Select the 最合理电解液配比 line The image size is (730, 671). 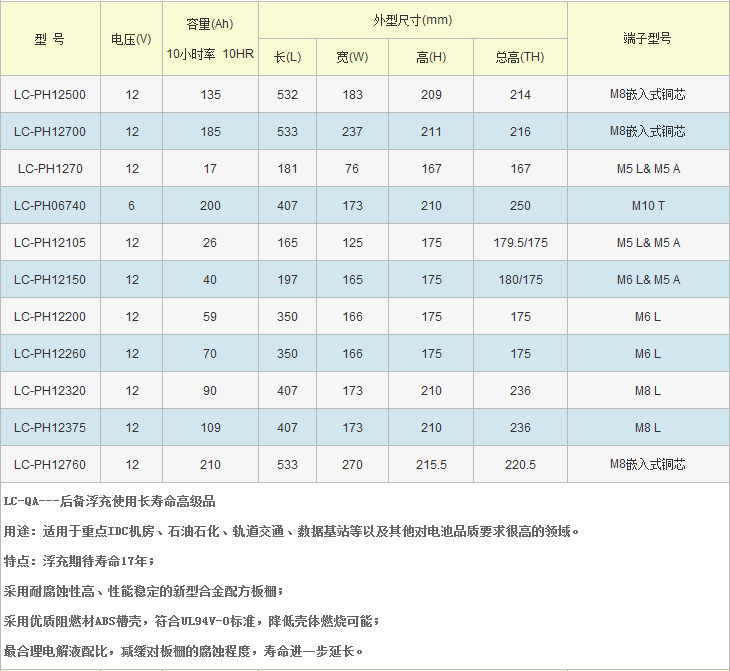(x=184, y=651)
